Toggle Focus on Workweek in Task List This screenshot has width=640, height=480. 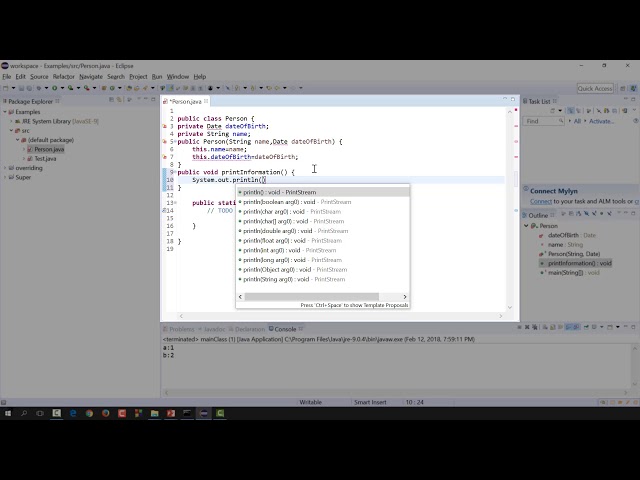tap(589, 111)
